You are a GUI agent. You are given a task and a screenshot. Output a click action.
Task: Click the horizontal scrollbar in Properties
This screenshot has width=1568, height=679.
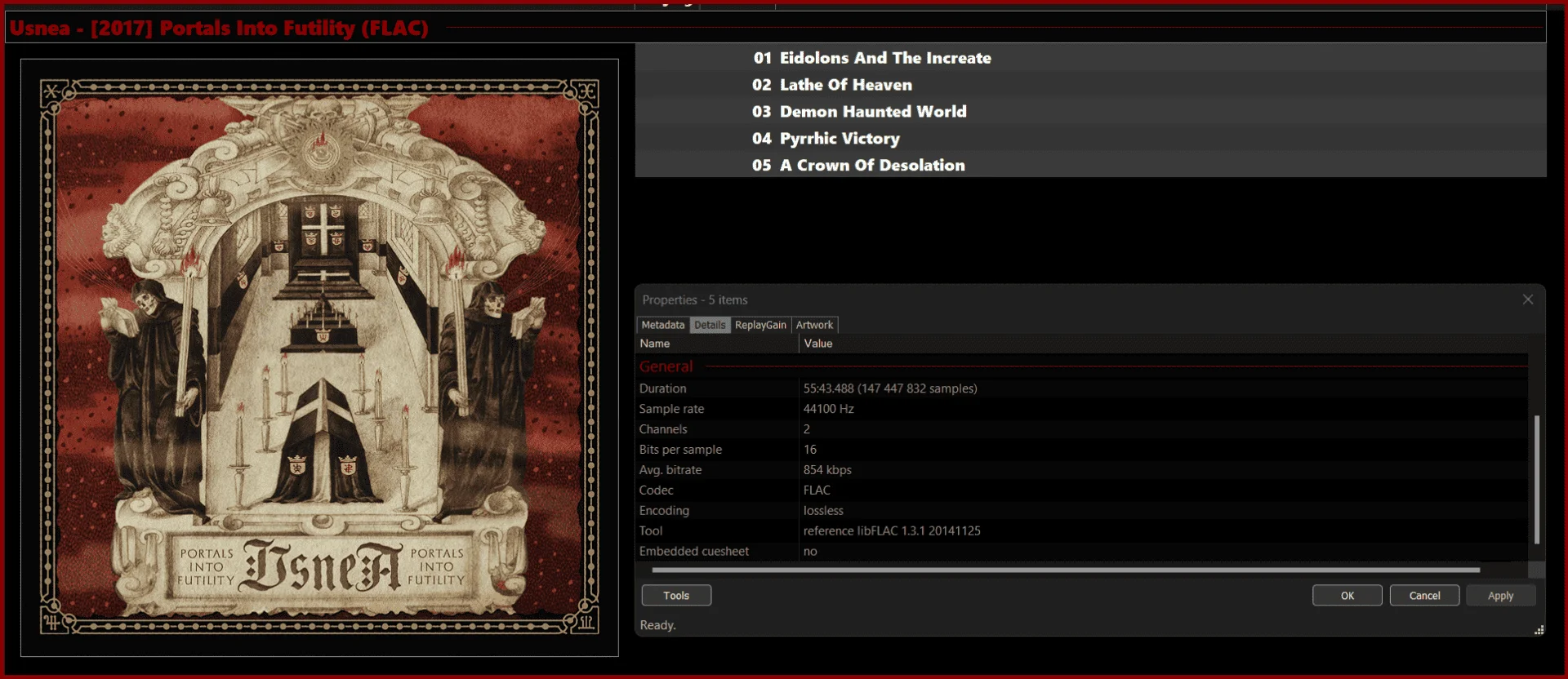pyautogui.click(x=1066, y=570)
